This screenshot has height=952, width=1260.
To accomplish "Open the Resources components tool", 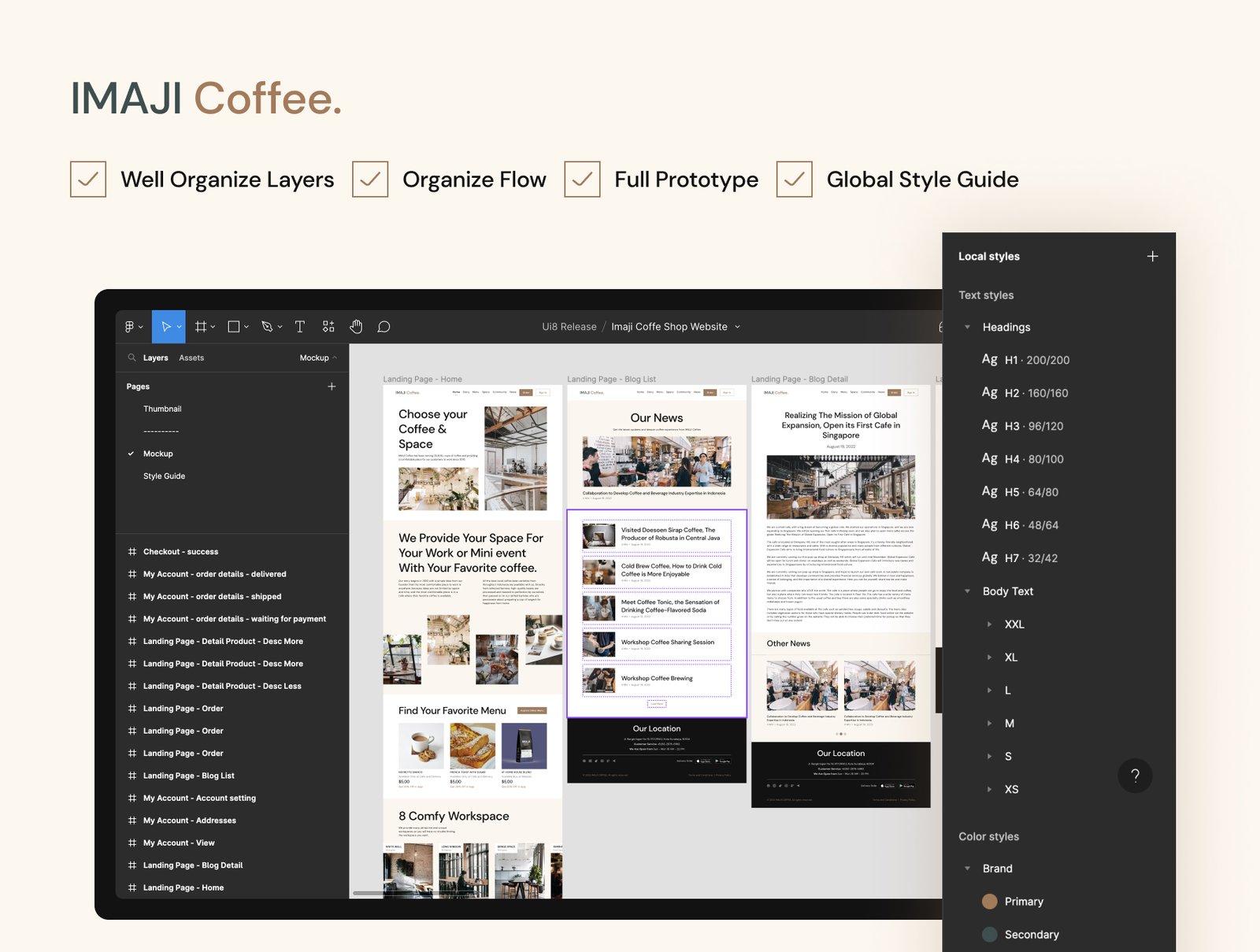I will 328,327.
